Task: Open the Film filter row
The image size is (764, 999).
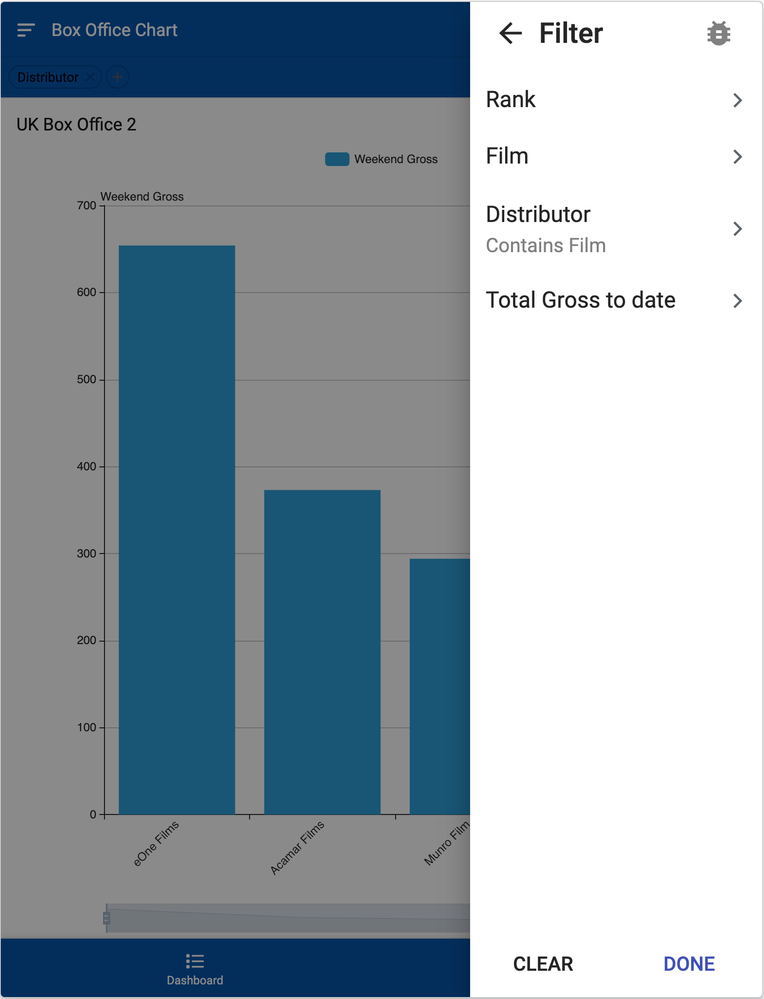Action: click(x=616, y=157)
